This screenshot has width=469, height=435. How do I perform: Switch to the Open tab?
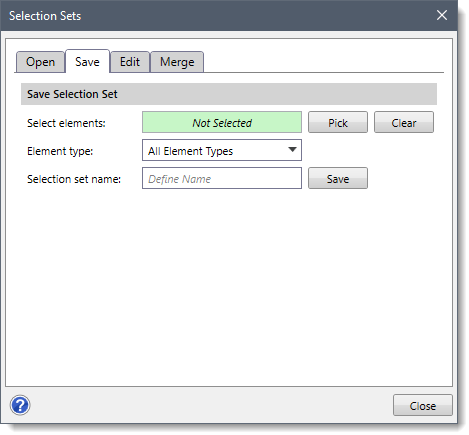click(x=40, y=62)
